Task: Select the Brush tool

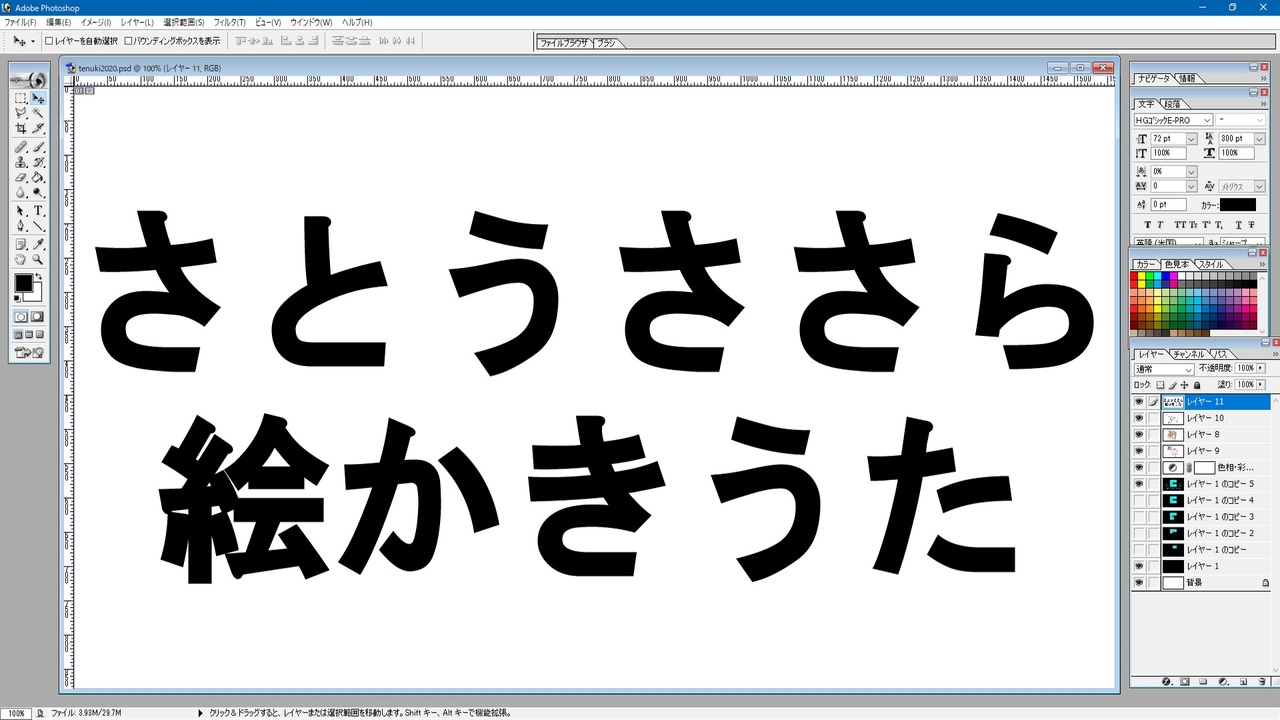Action: (x=38, y=147)
